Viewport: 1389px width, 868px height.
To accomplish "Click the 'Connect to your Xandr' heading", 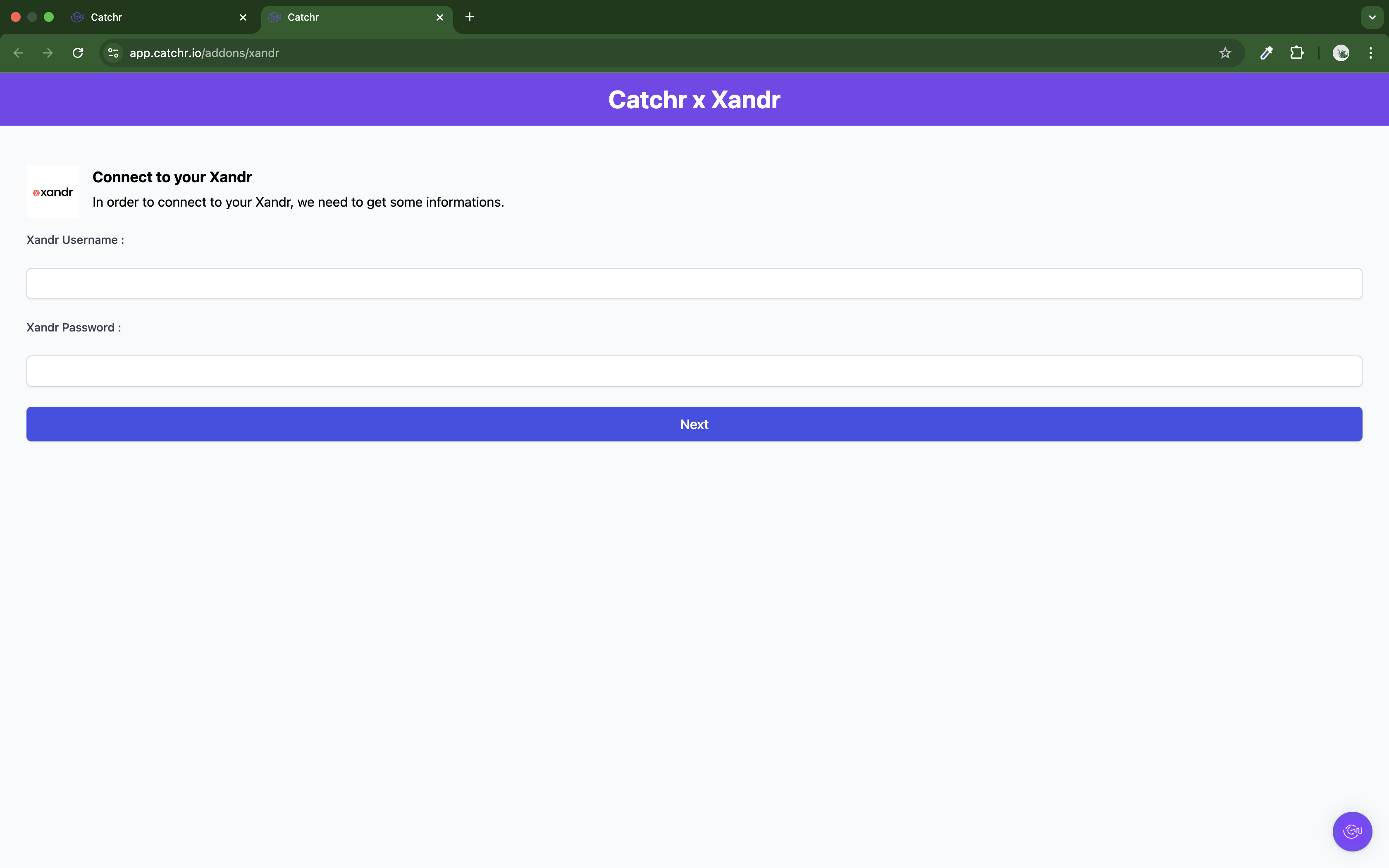I will [x=172, y=177].
